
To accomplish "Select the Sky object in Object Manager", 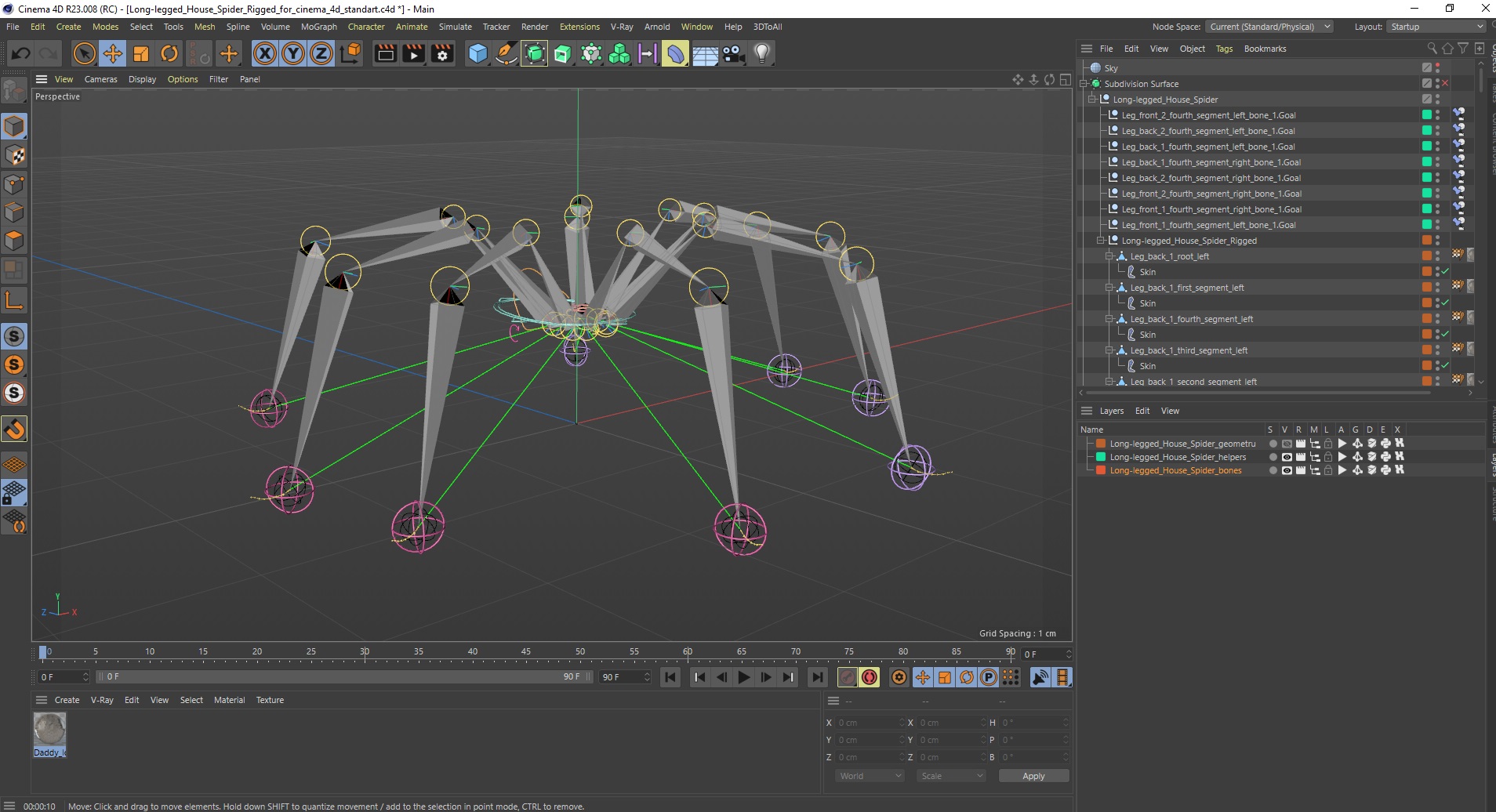I will point(1111,68).
